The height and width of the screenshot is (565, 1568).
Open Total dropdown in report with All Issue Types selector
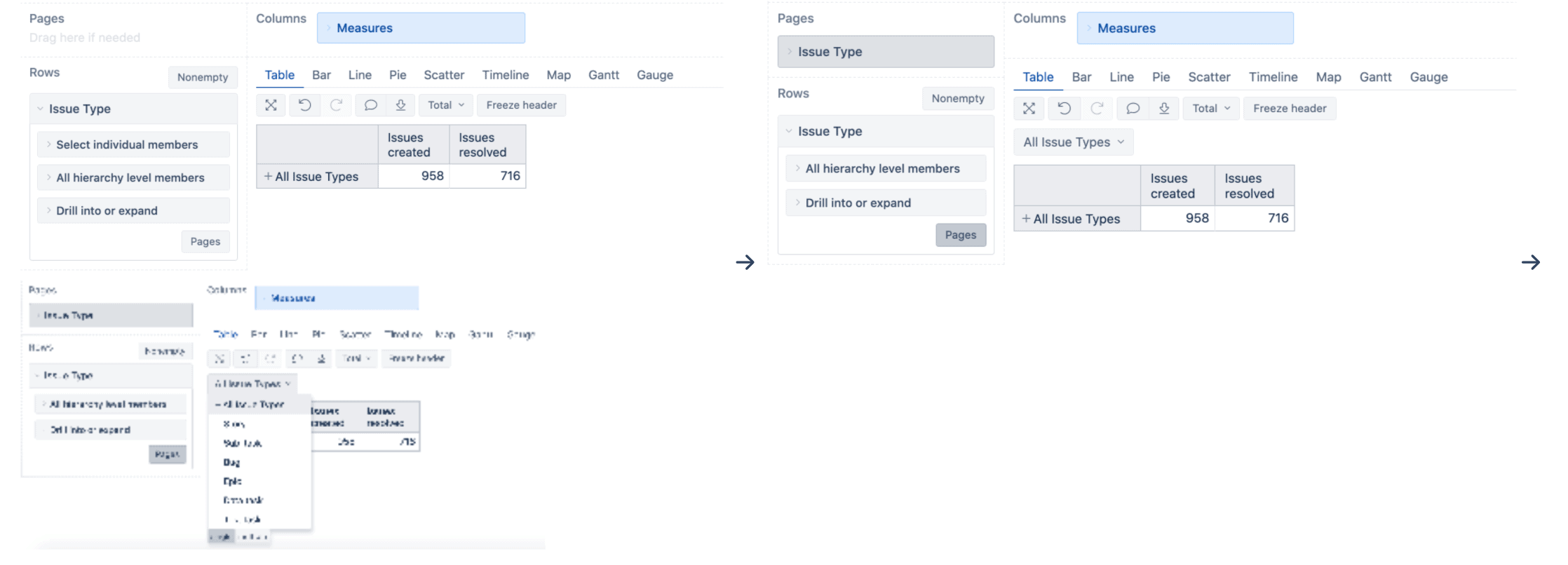(x=1211, y=109)
